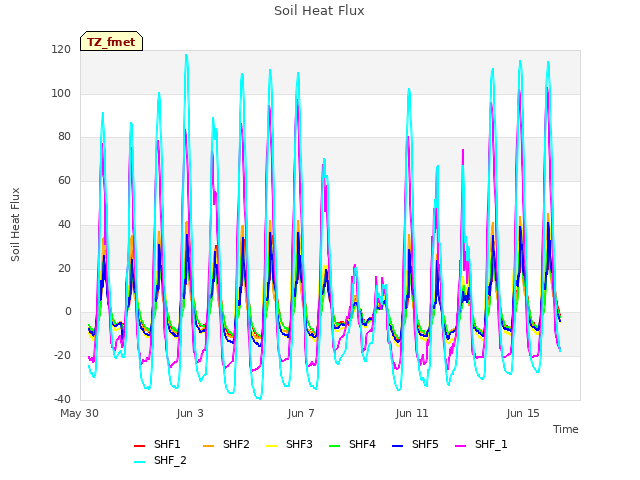Click the blue SHF5 legend swatch
The image size is (640, 480).
398,445
